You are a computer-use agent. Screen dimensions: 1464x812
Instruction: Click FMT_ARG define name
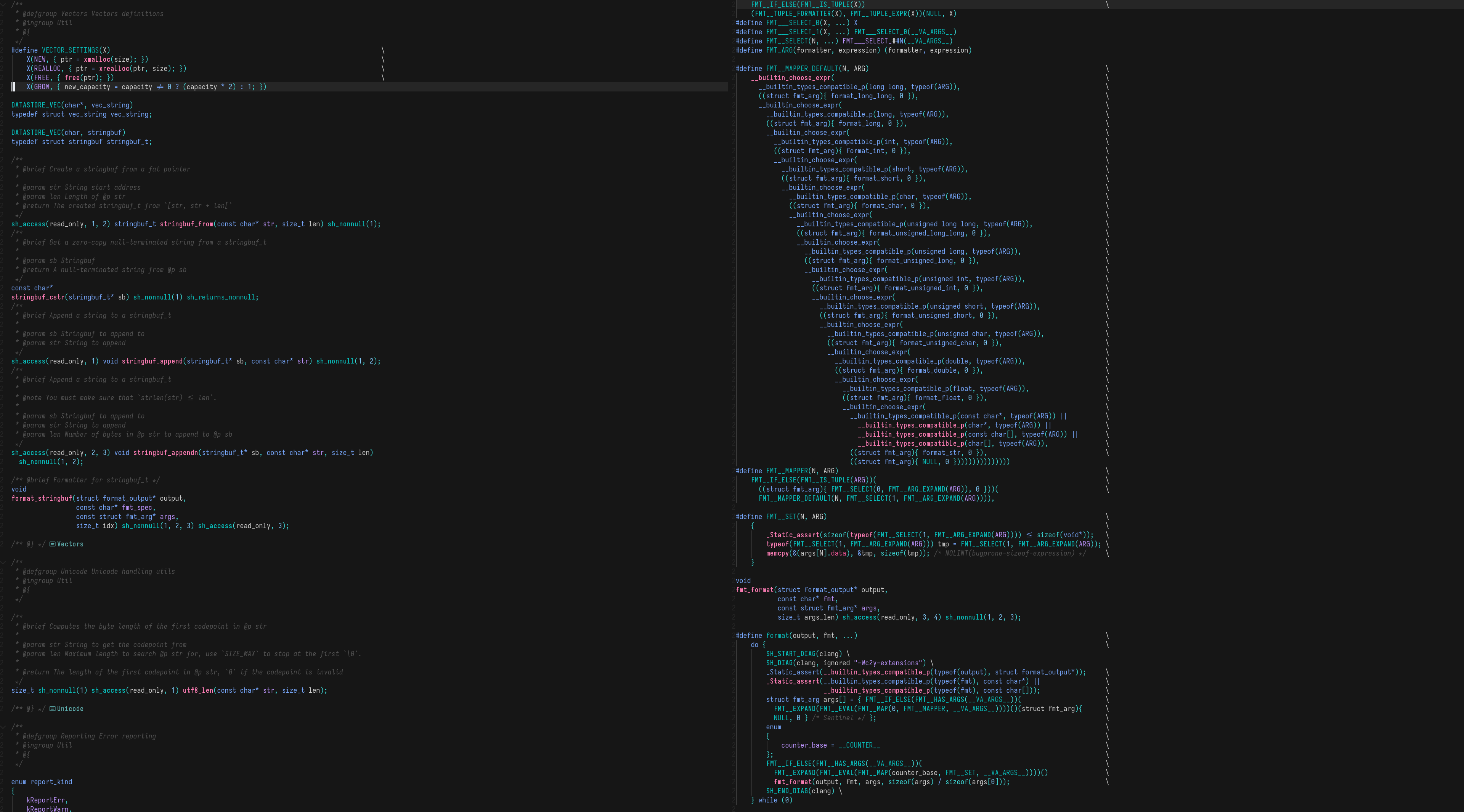[779, 50]
